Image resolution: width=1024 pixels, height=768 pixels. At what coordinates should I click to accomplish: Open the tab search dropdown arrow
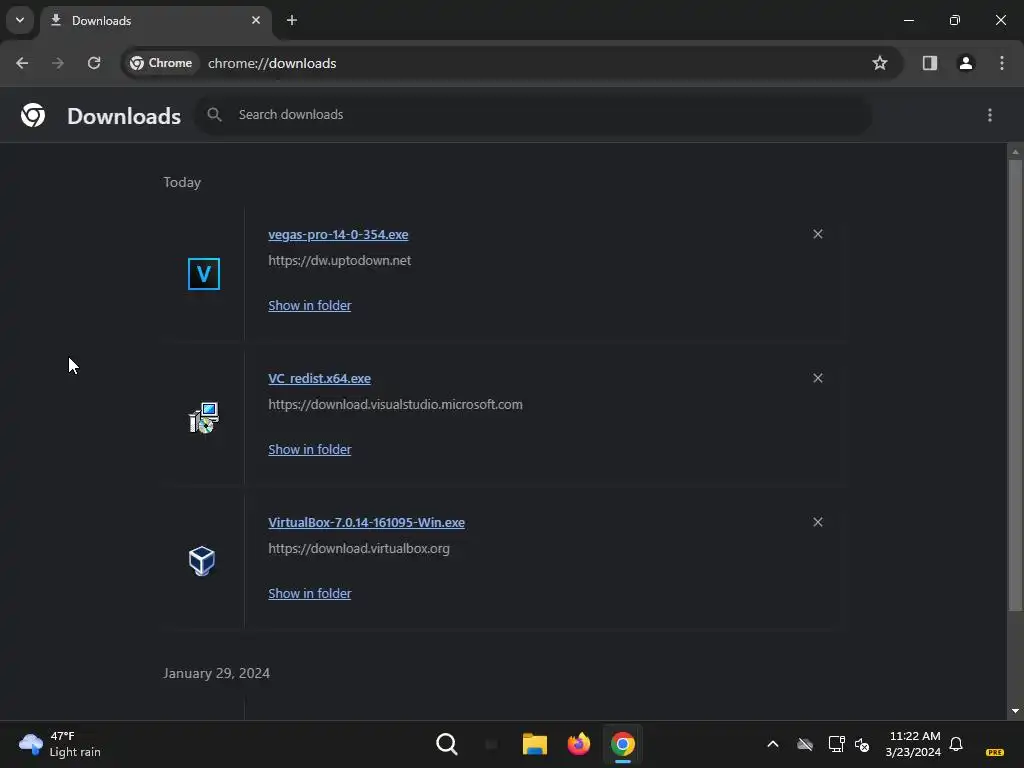20,20
